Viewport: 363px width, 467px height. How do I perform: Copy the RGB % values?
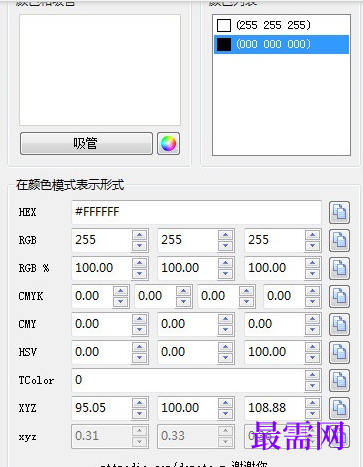(339, 268)
